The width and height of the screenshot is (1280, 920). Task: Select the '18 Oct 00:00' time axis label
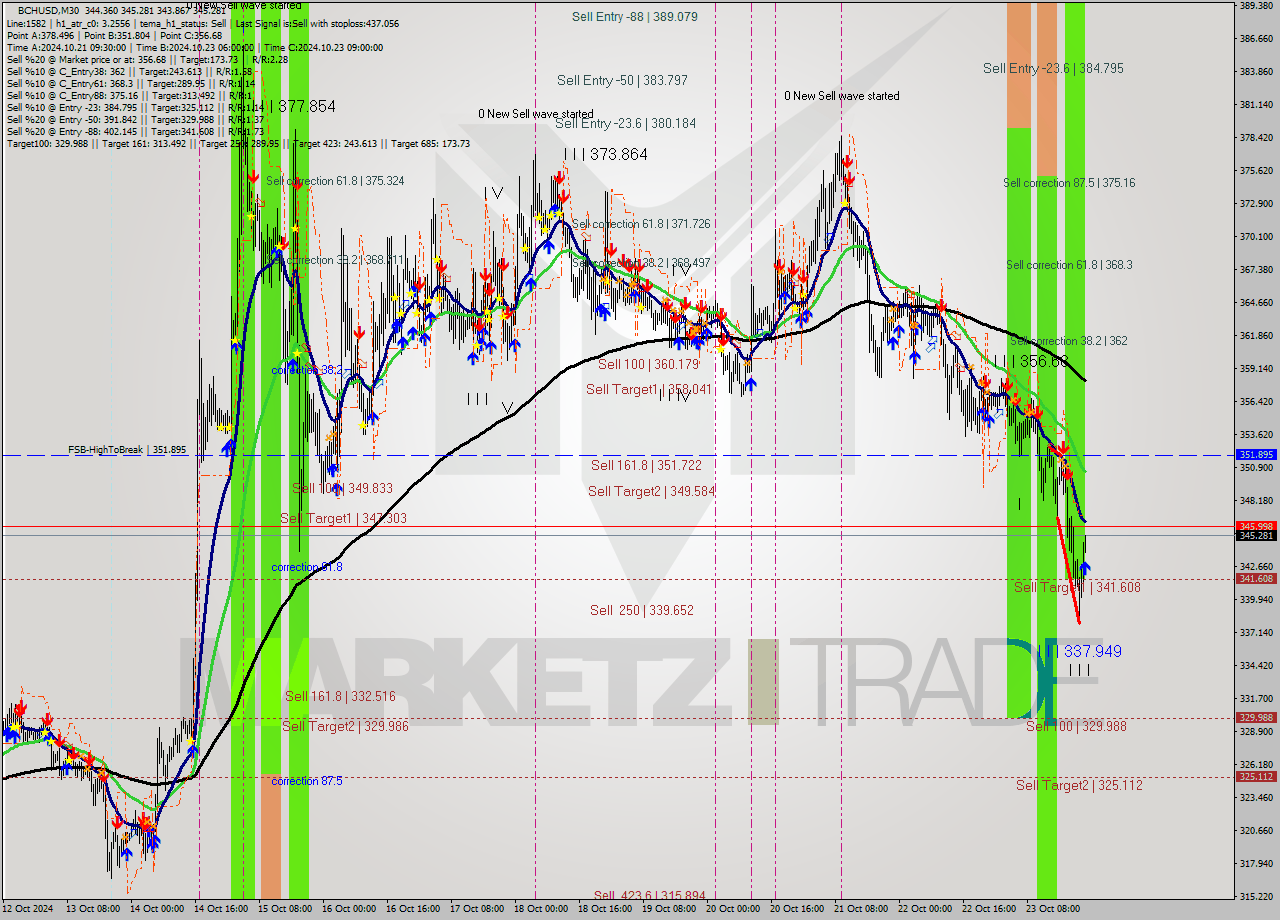coord(543,909)
